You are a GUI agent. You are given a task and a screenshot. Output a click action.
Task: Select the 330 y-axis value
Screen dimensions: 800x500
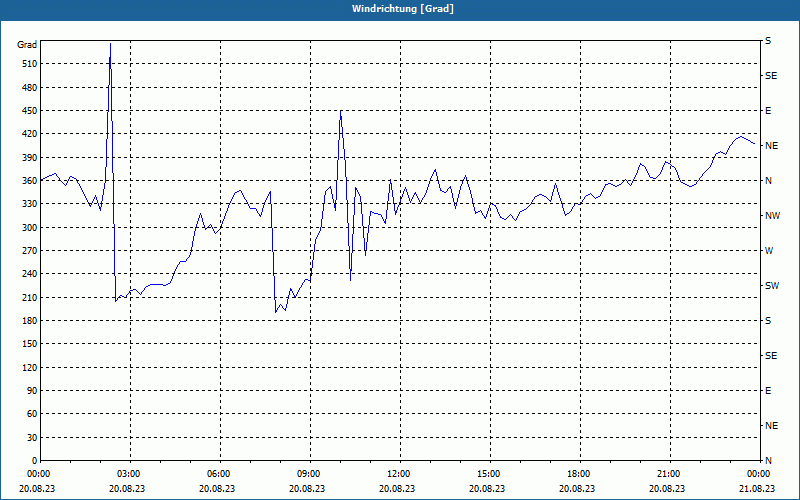click(x=30, y=204)
